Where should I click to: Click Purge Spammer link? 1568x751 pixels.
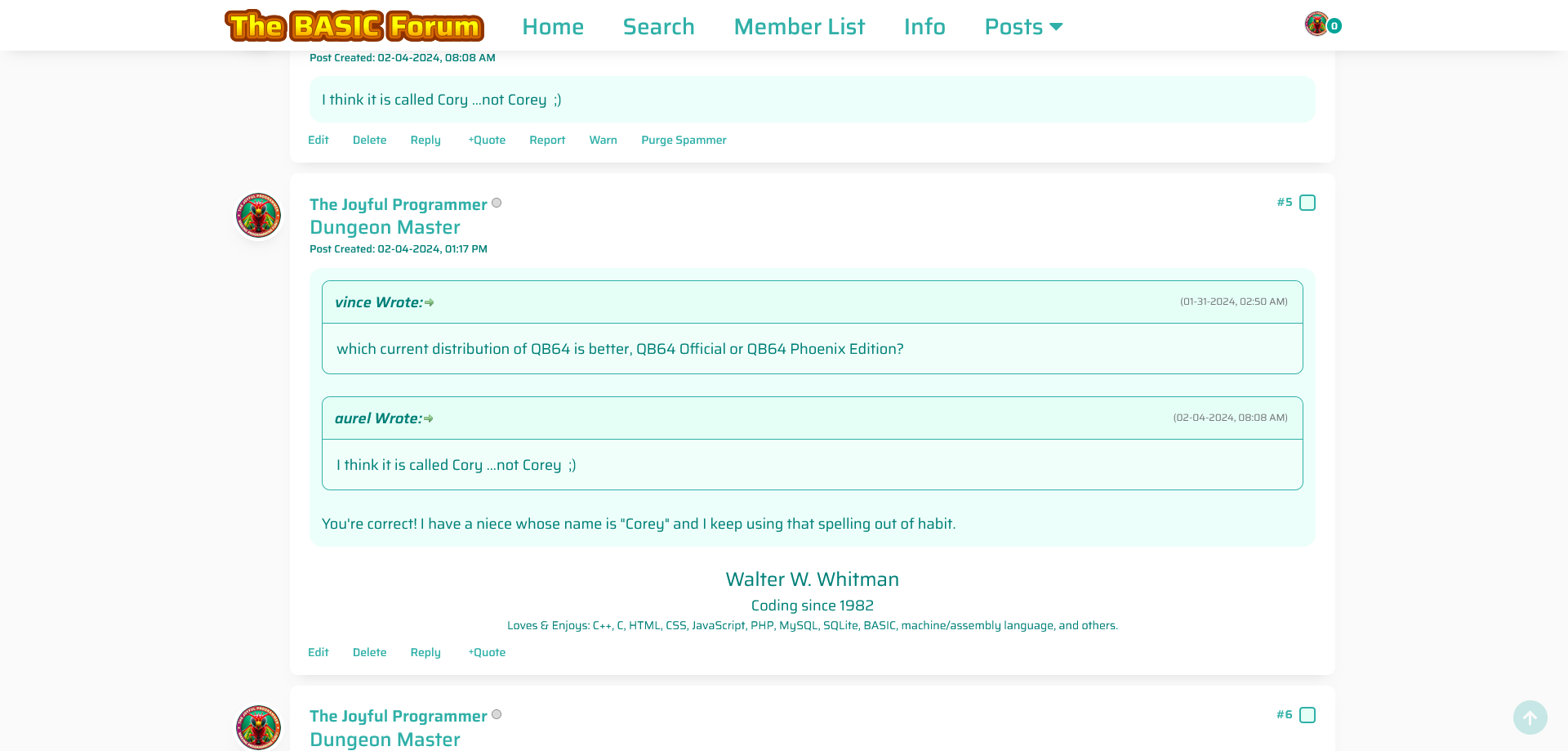[x=684, y=140]
